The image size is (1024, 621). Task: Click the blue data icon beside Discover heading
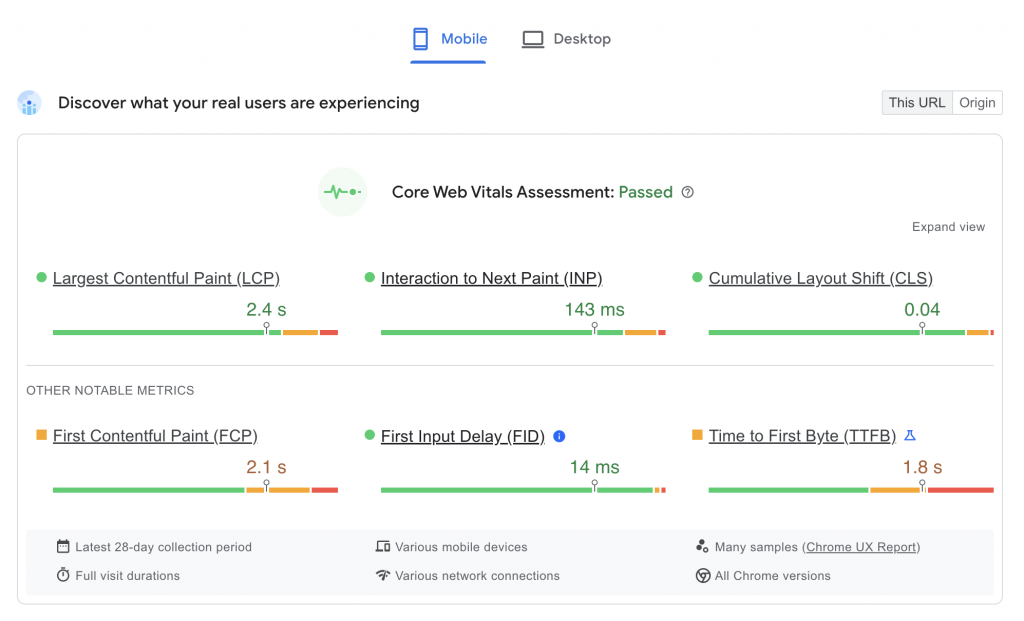click(29, 103)
